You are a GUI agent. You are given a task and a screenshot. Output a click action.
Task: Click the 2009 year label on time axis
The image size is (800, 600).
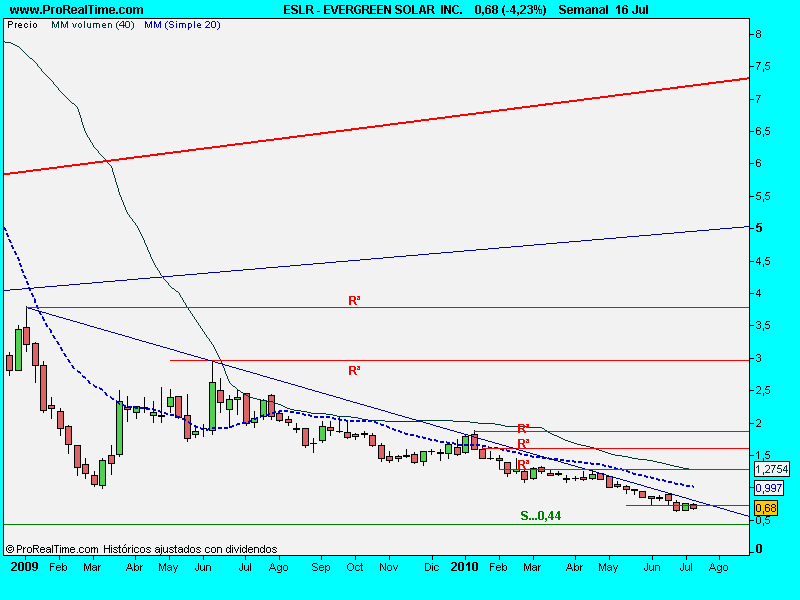click(x=24, y=567)
